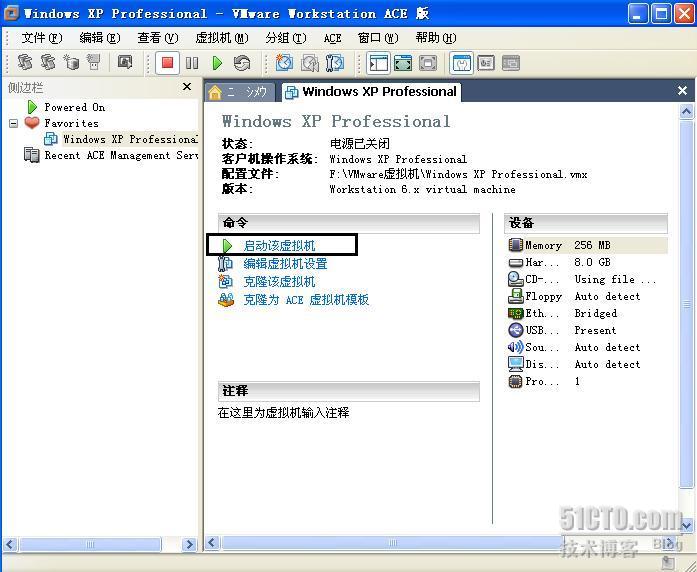
Task: Switch to the Home tab
Action: coord(240,92)
